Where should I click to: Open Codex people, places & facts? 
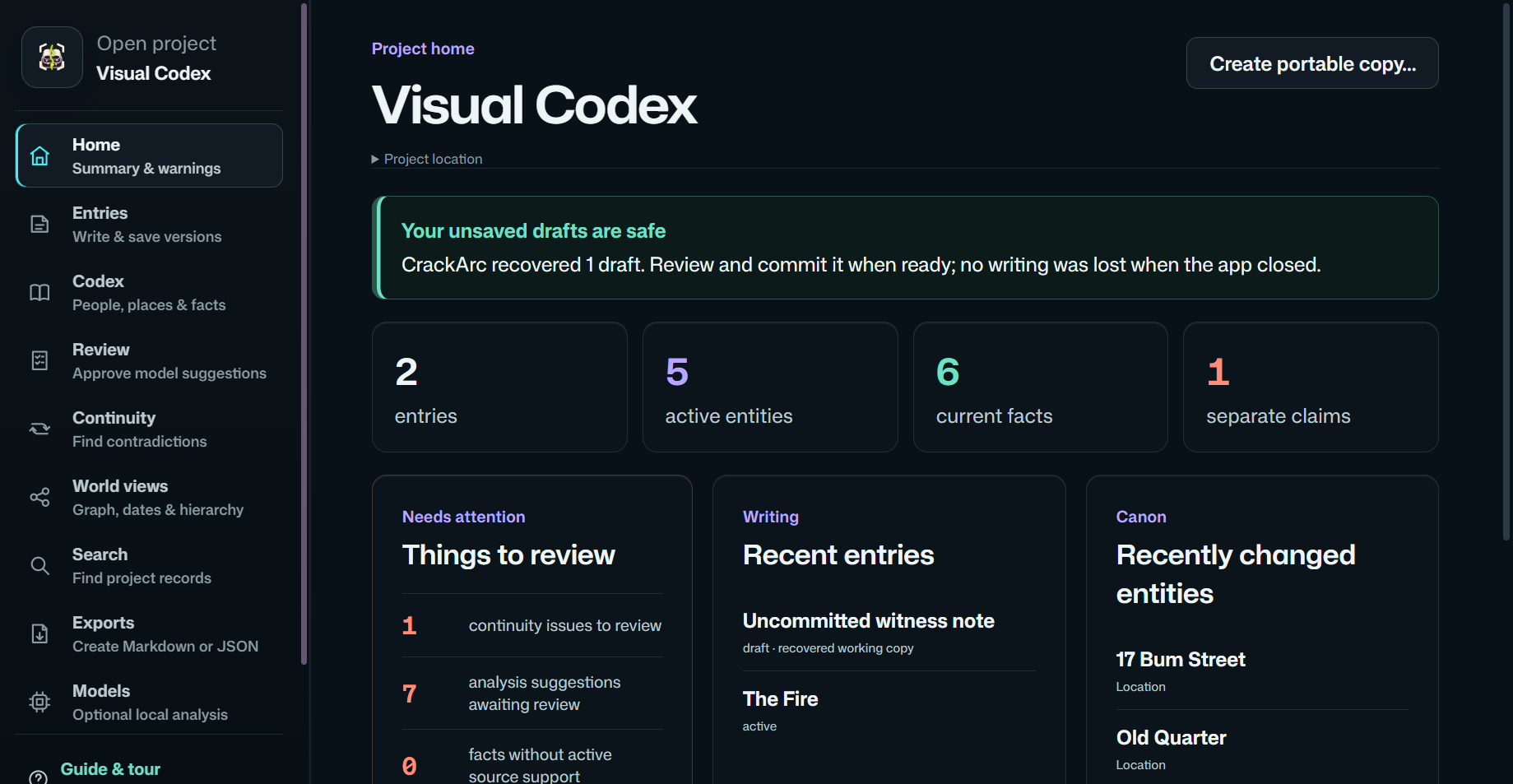[149, 293]
